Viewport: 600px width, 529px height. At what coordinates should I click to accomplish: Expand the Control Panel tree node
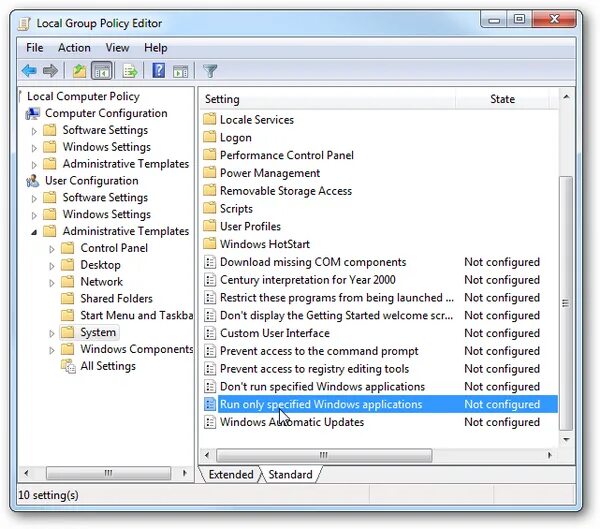[x=52, y=249]
